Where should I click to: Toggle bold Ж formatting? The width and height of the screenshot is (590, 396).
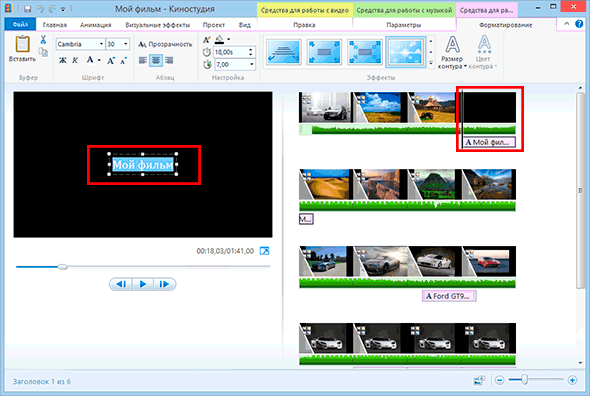(62, 60)
